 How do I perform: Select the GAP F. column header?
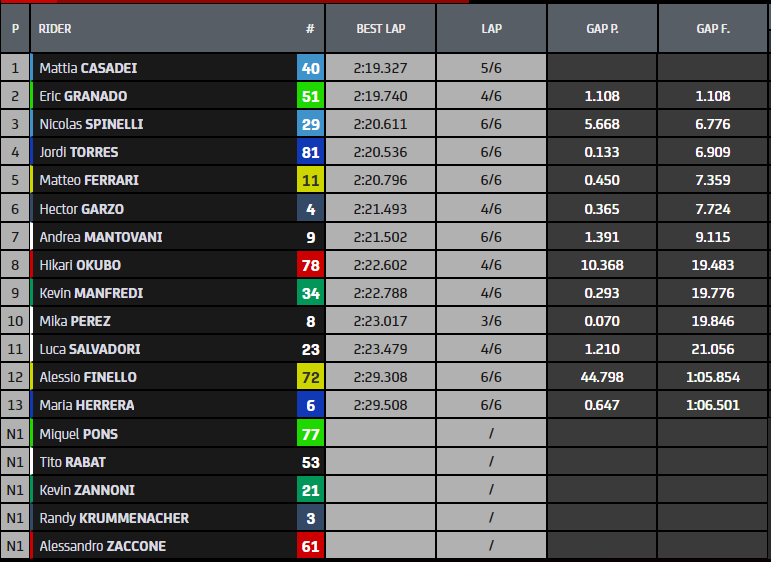[713, 29]
